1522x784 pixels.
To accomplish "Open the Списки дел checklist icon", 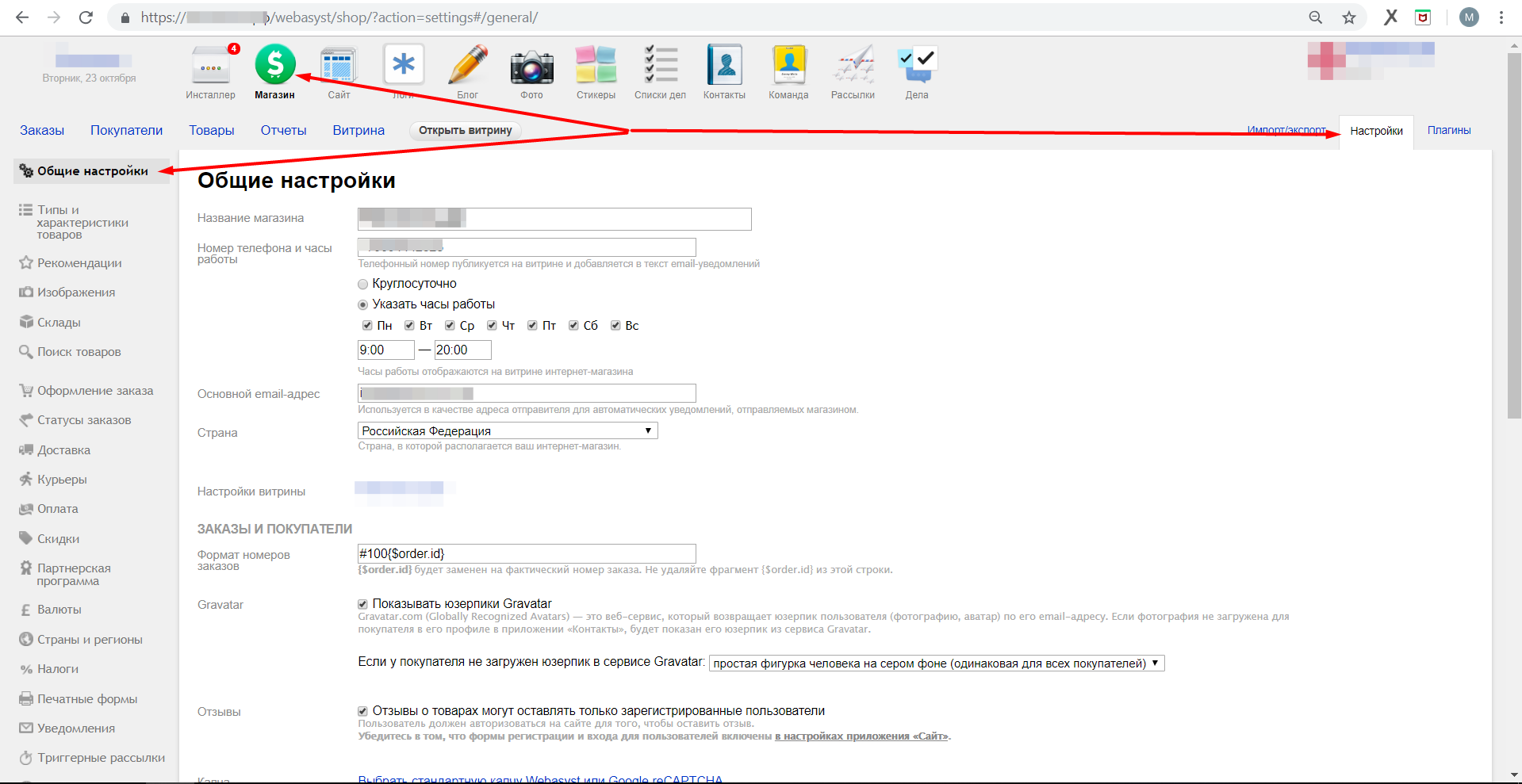I will point(661,65).
